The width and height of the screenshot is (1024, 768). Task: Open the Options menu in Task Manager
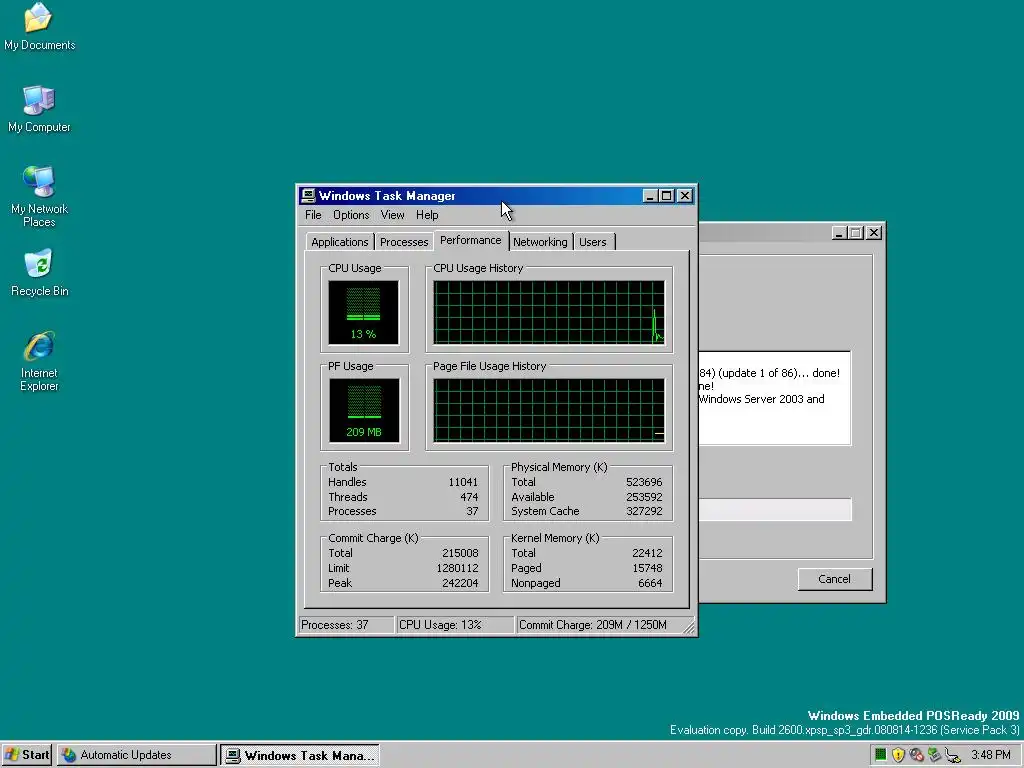point(351,215)
